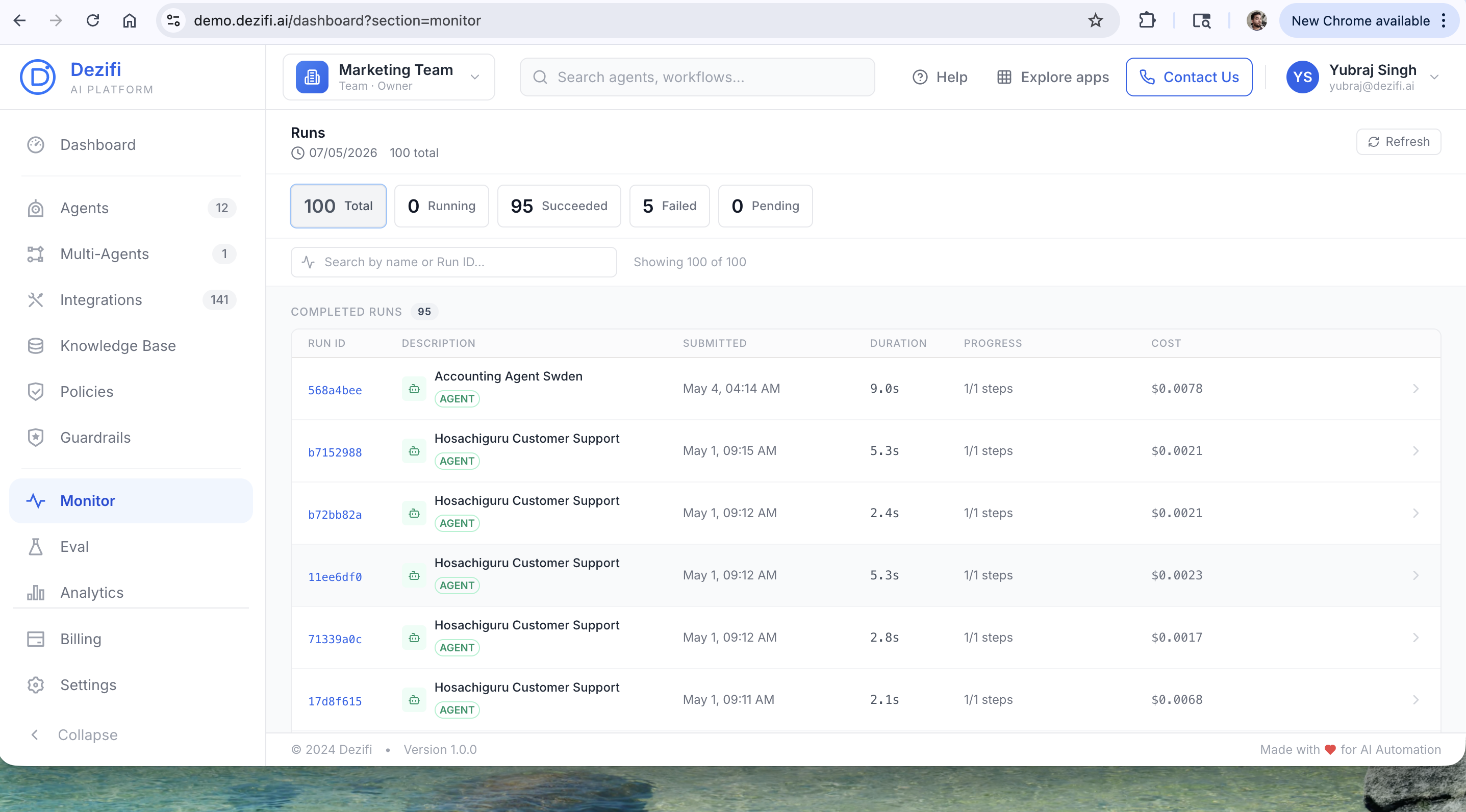Filter by 0 Running
The width and height of the screenshot is (1466, 812).
coord(442,206)
